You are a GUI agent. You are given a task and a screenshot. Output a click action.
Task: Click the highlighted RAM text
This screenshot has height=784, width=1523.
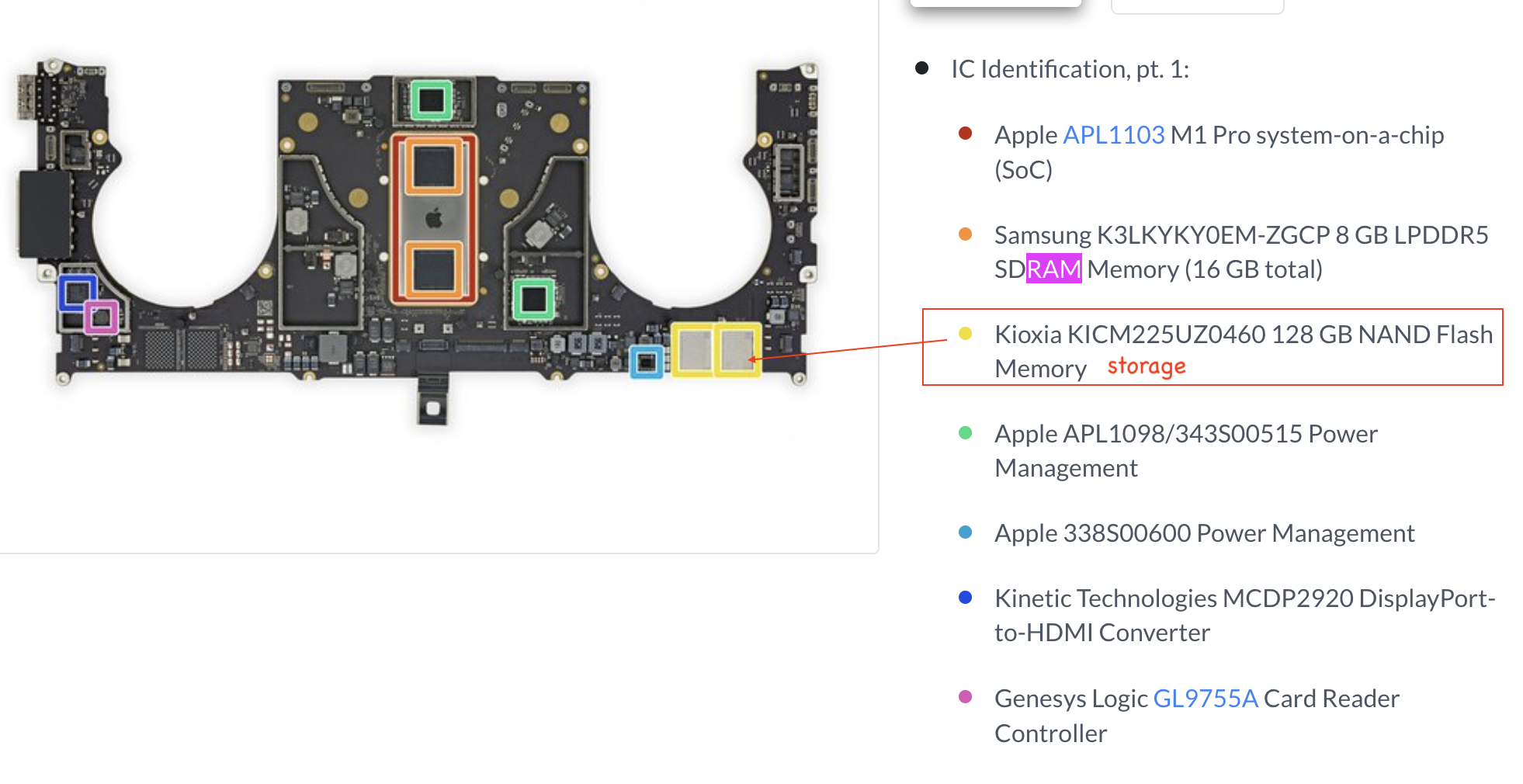[1053, 269]
